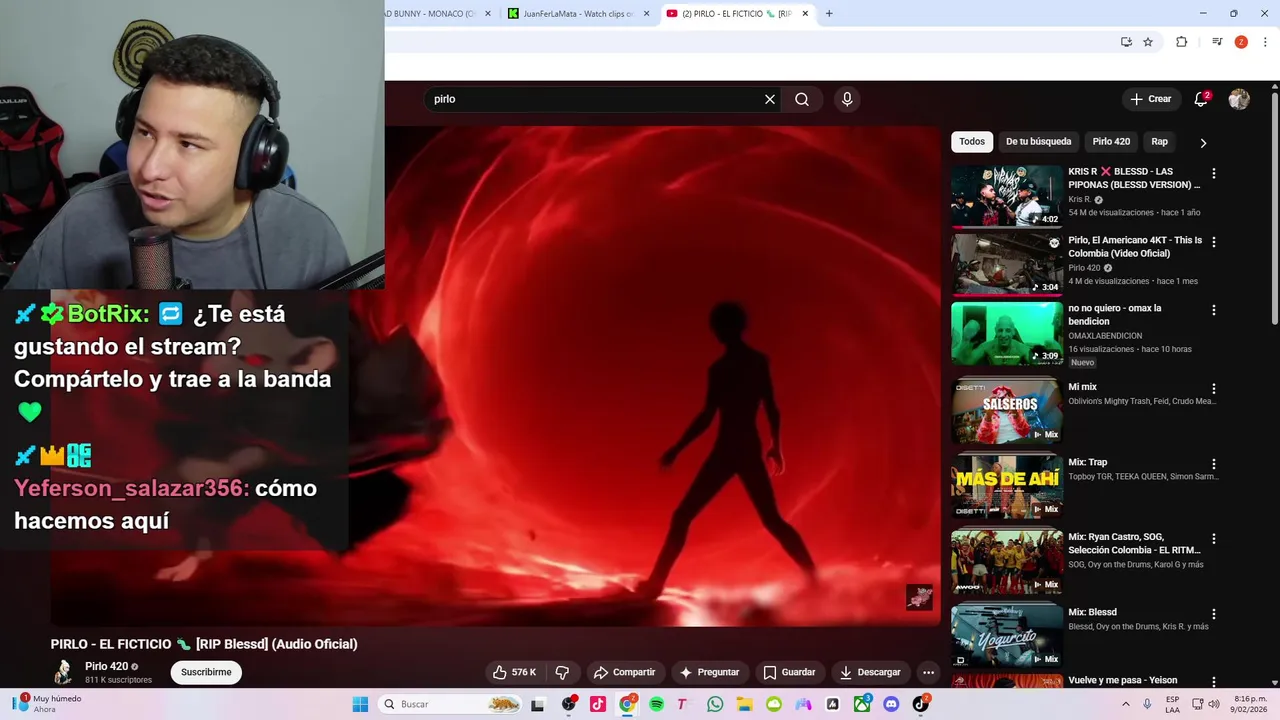Open the YouTube account avatar menu

click(x=1239, y=99)
